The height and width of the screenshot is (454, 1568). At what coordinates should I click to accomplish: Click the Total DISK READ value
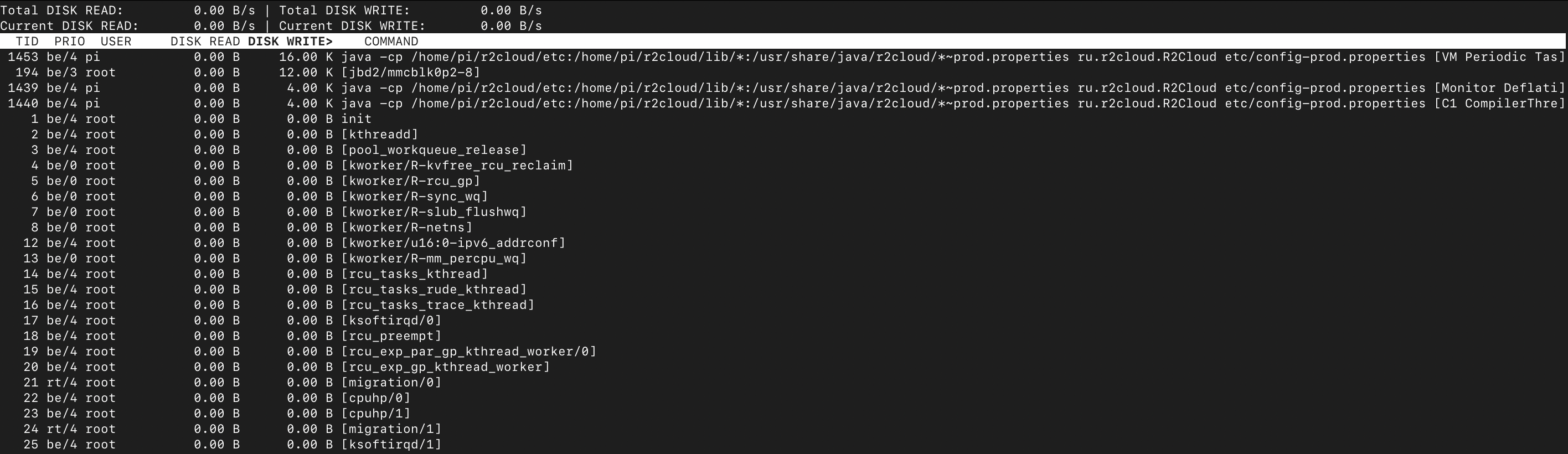pyautogui.click(x=224, y=11)
